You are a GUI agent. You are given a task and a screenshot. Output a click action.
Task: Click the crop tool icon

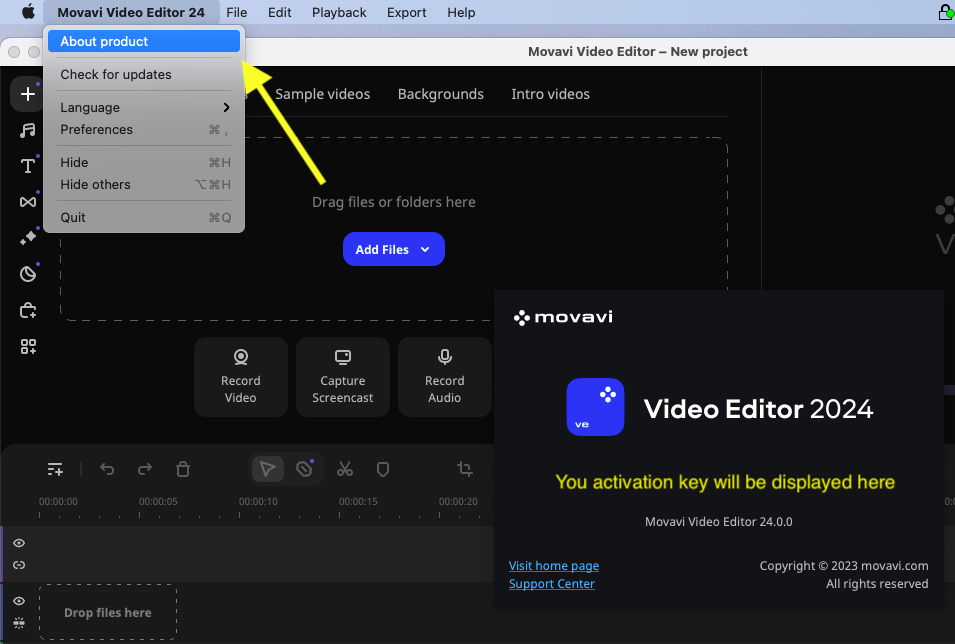[x=465, y=469]
